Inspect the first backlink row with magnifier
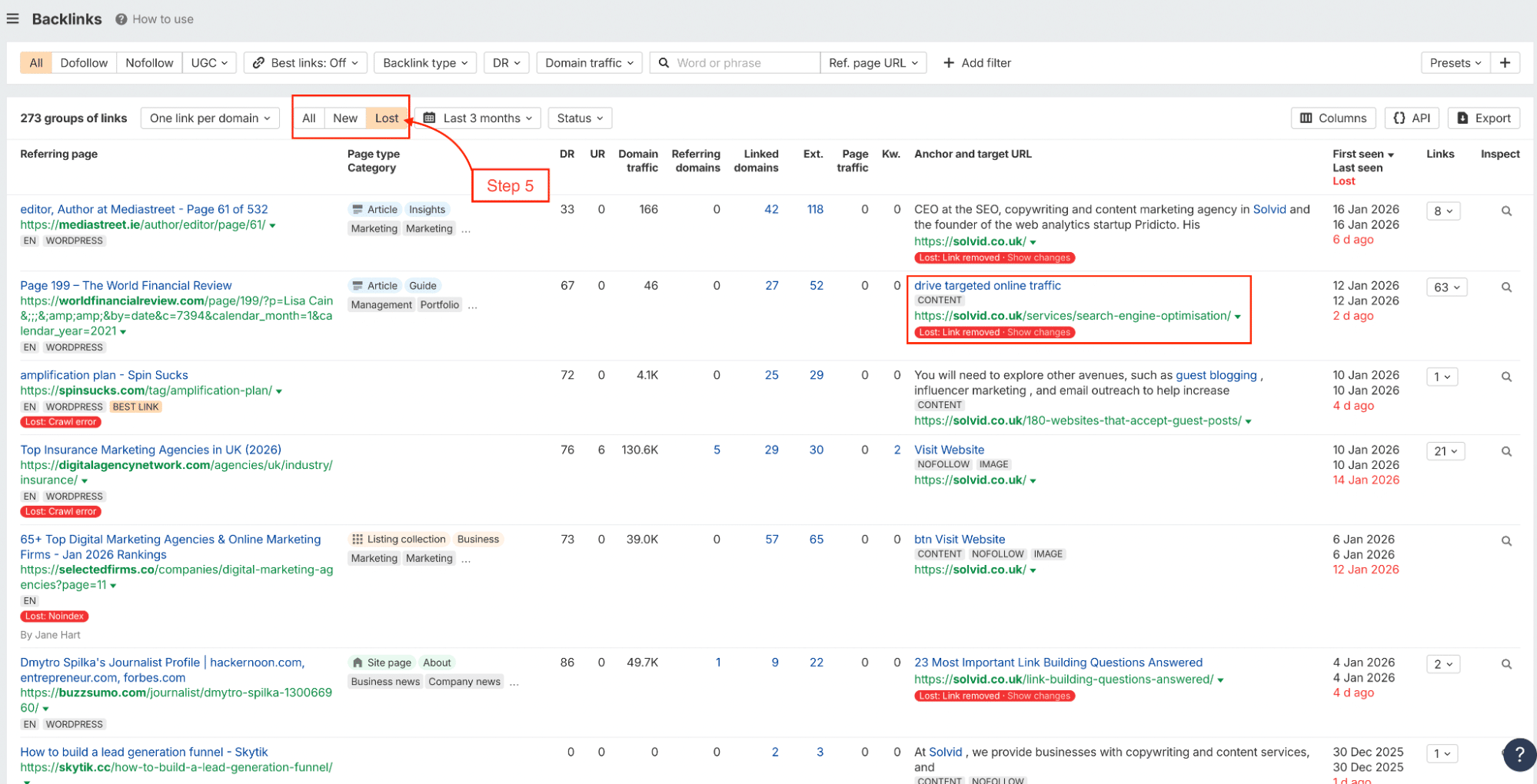This screenshot has width=1537, height=784. (x=1505, y=210)
